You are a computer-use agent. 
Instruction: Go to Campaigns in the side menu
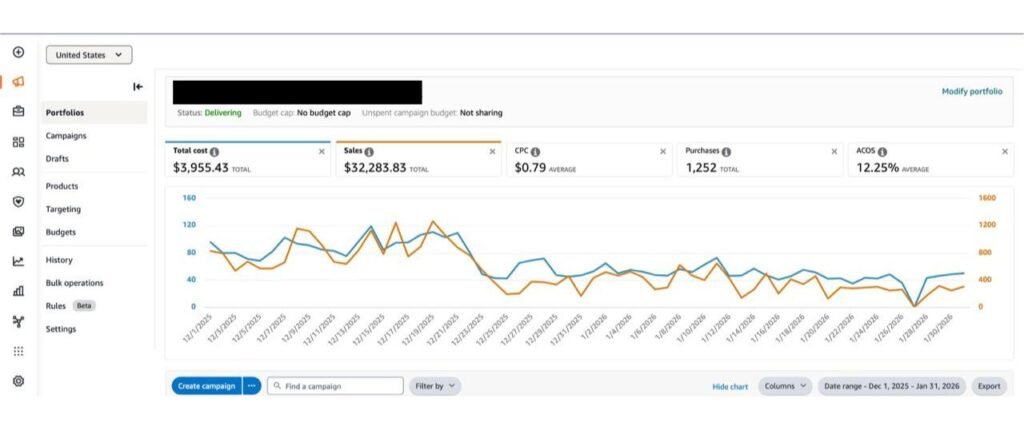66,136
